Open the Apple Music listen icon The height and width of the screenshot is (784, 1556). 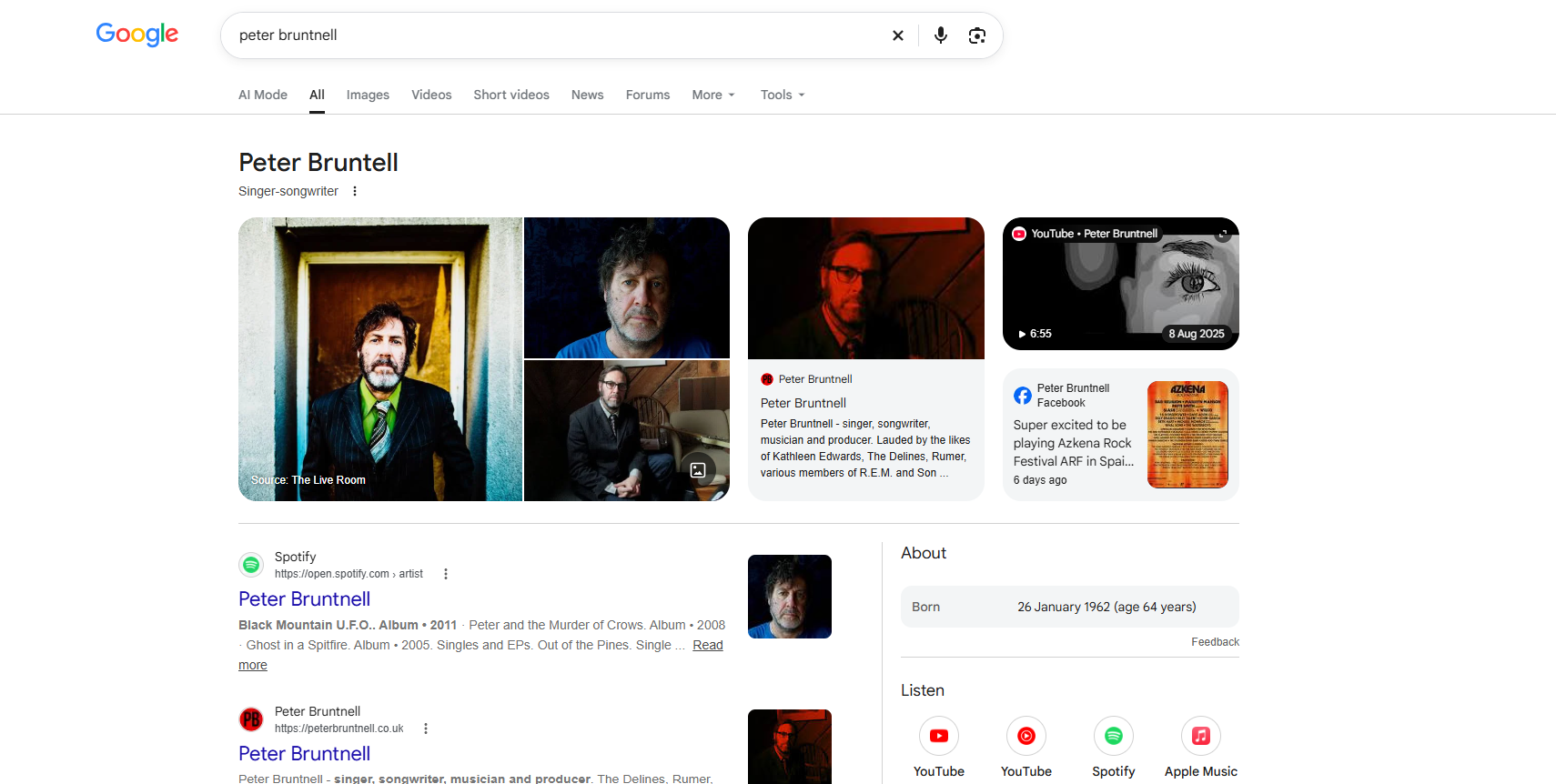click(1201, 736)
